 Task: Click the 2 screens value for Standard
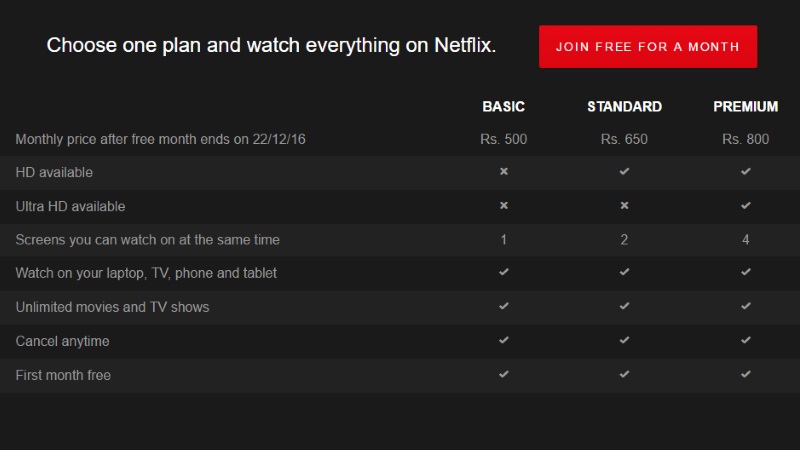click(624, 240)
